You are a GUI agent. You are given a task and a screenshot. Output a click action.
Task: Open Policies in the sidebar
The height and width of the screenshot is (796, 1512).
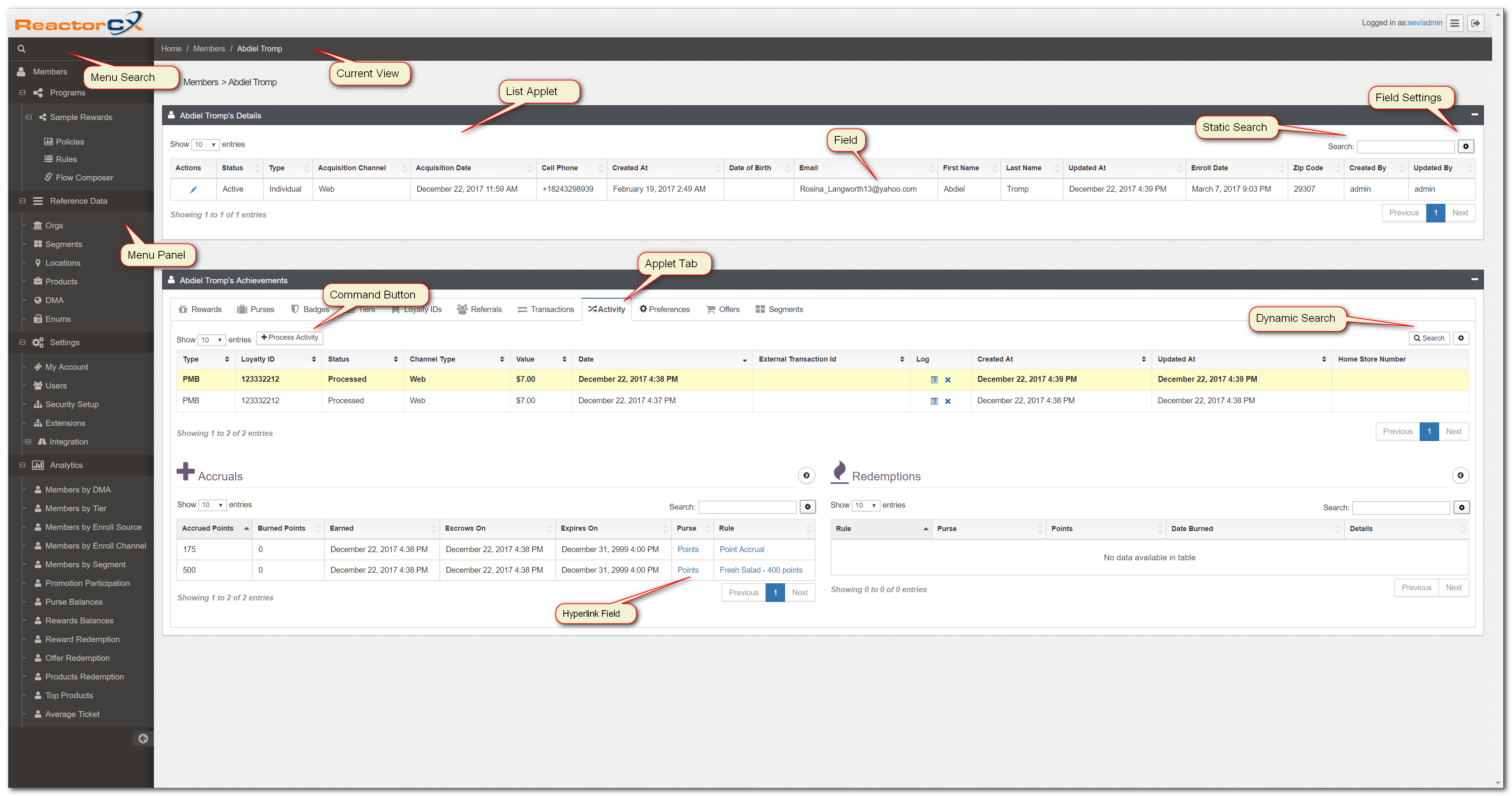(x=64, y=141)
